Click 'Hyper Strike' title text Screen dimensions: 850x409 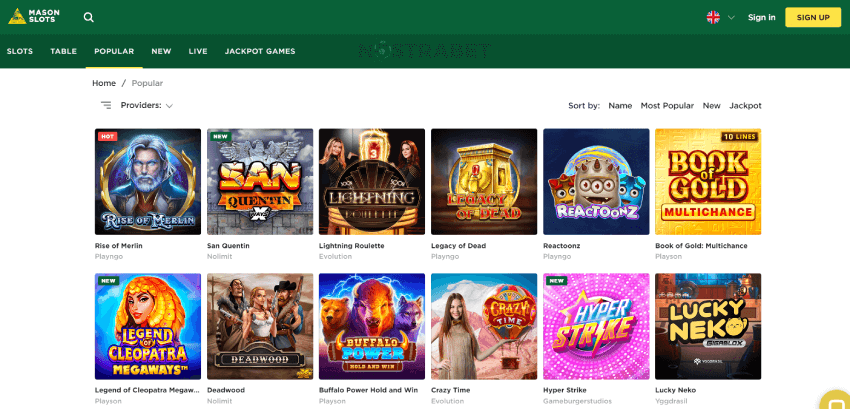[x=565, y=390]
